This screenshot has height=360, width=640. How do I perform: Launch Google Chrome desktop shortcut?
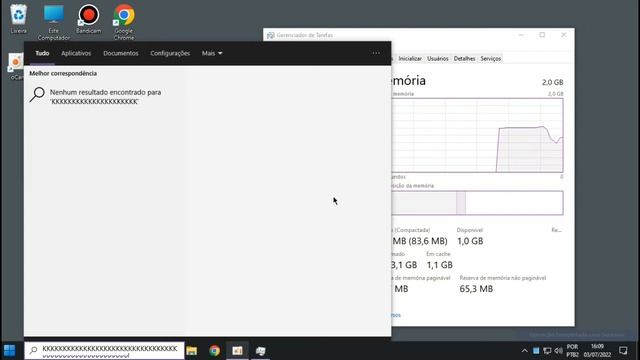tap(124, 22)
